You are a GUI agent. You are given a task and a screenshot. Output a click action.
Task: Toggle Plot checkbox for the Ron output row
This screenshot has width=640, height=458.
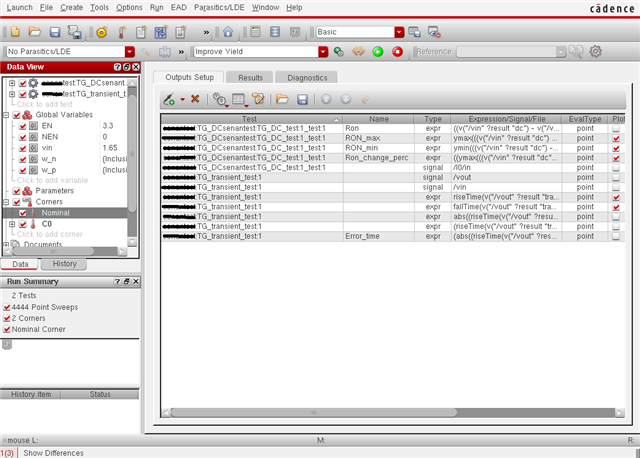point(616,129)
